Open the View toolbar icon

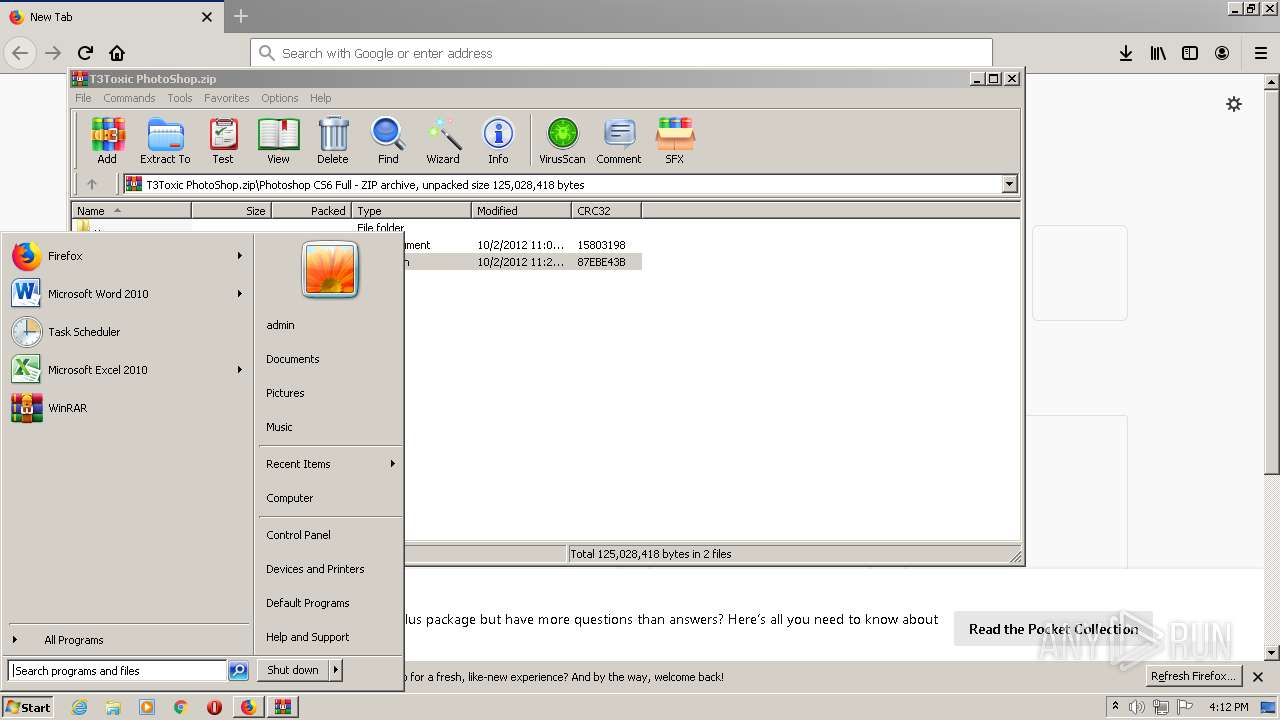coord(278,140)
